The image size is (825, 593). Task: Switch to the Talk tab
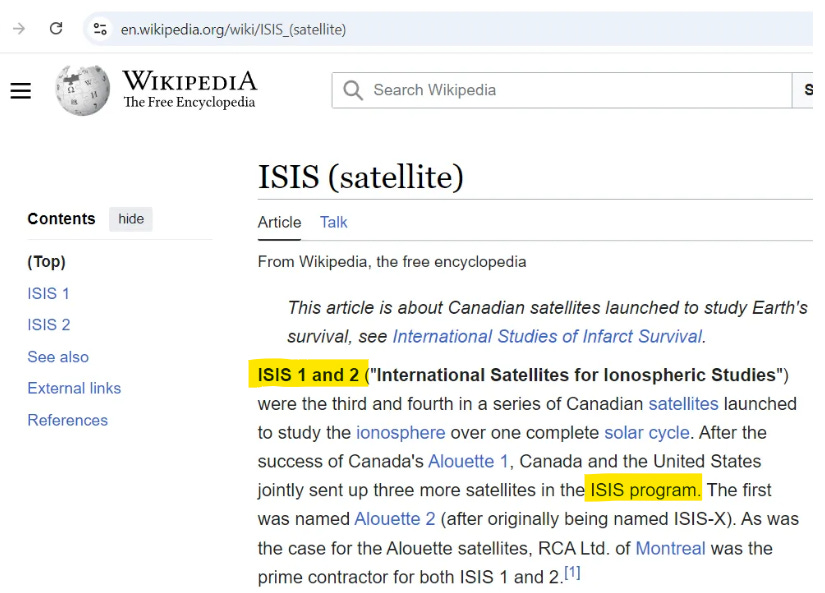pos(334,223)
